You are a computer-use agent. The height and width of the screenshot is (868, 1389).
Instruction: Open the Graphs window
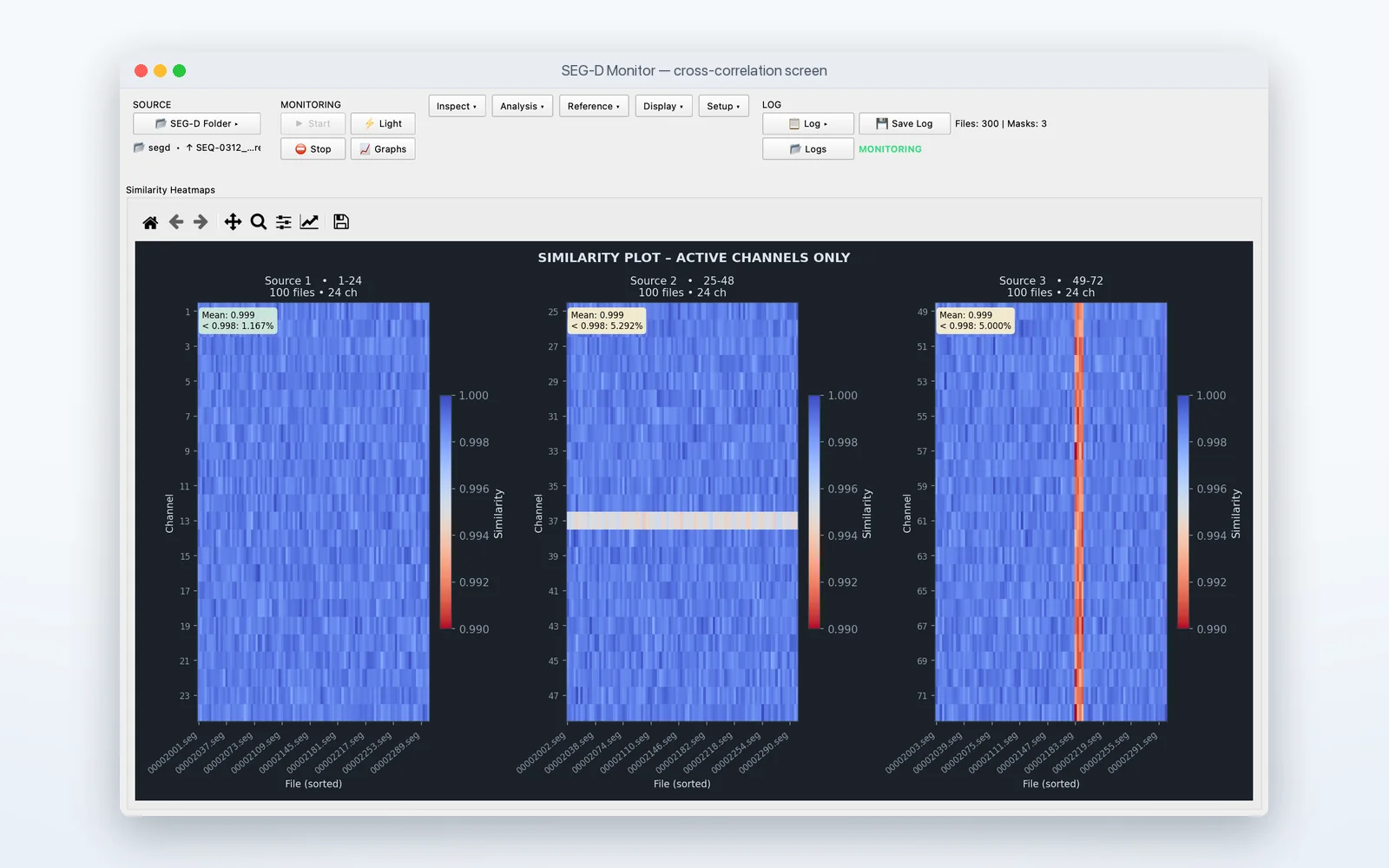point(383,149)
